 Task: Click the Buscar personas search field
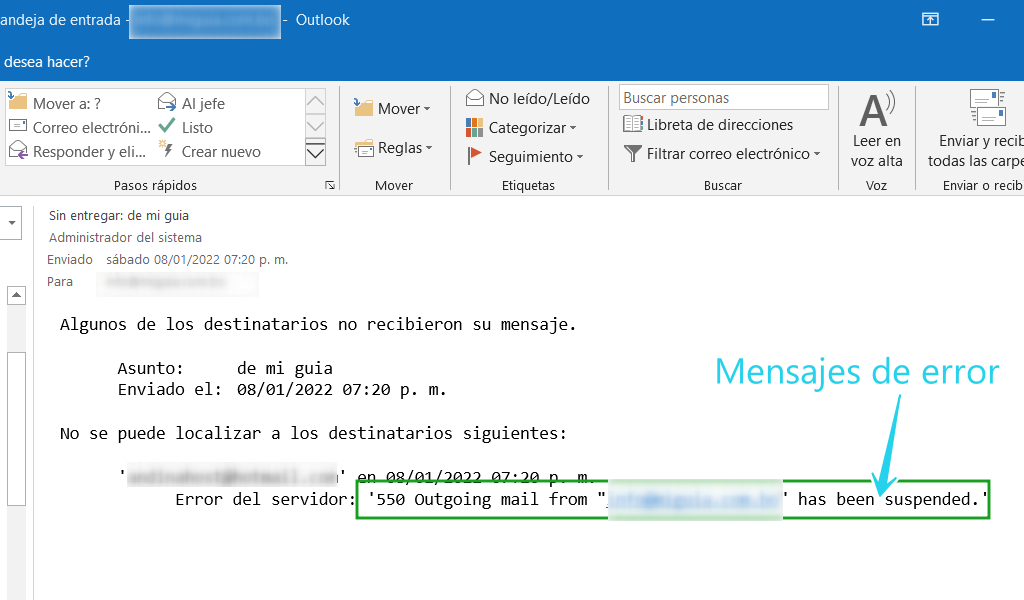click(724, 98)
